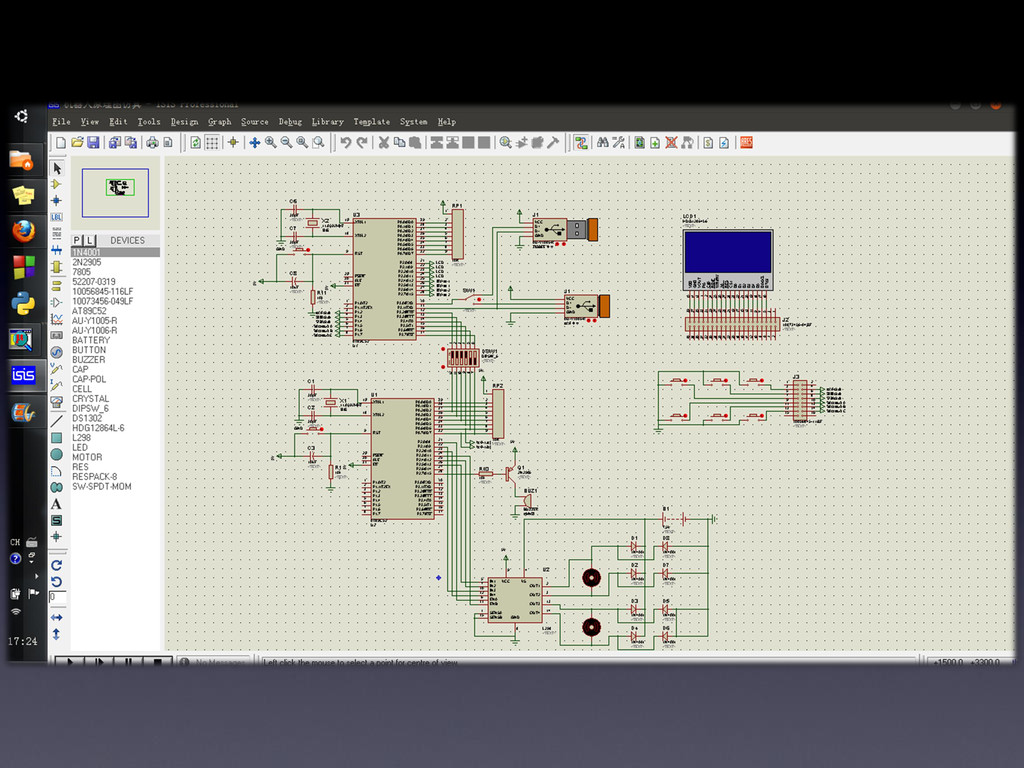The height and width of the screenshot is (768, 1024).
Task: Click the Zoom In magnifier icon
Action: click(271, 143)
